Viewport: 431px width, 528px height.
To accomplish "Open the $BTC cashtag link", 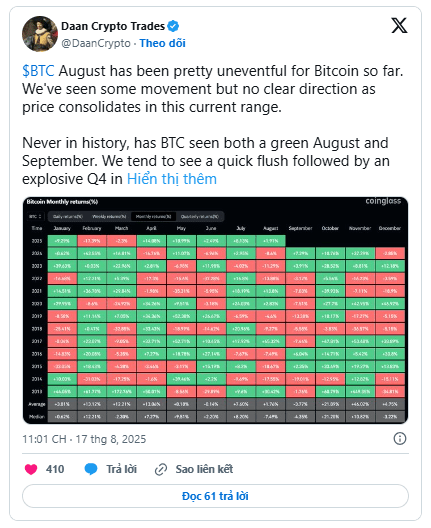I will 38,71.
